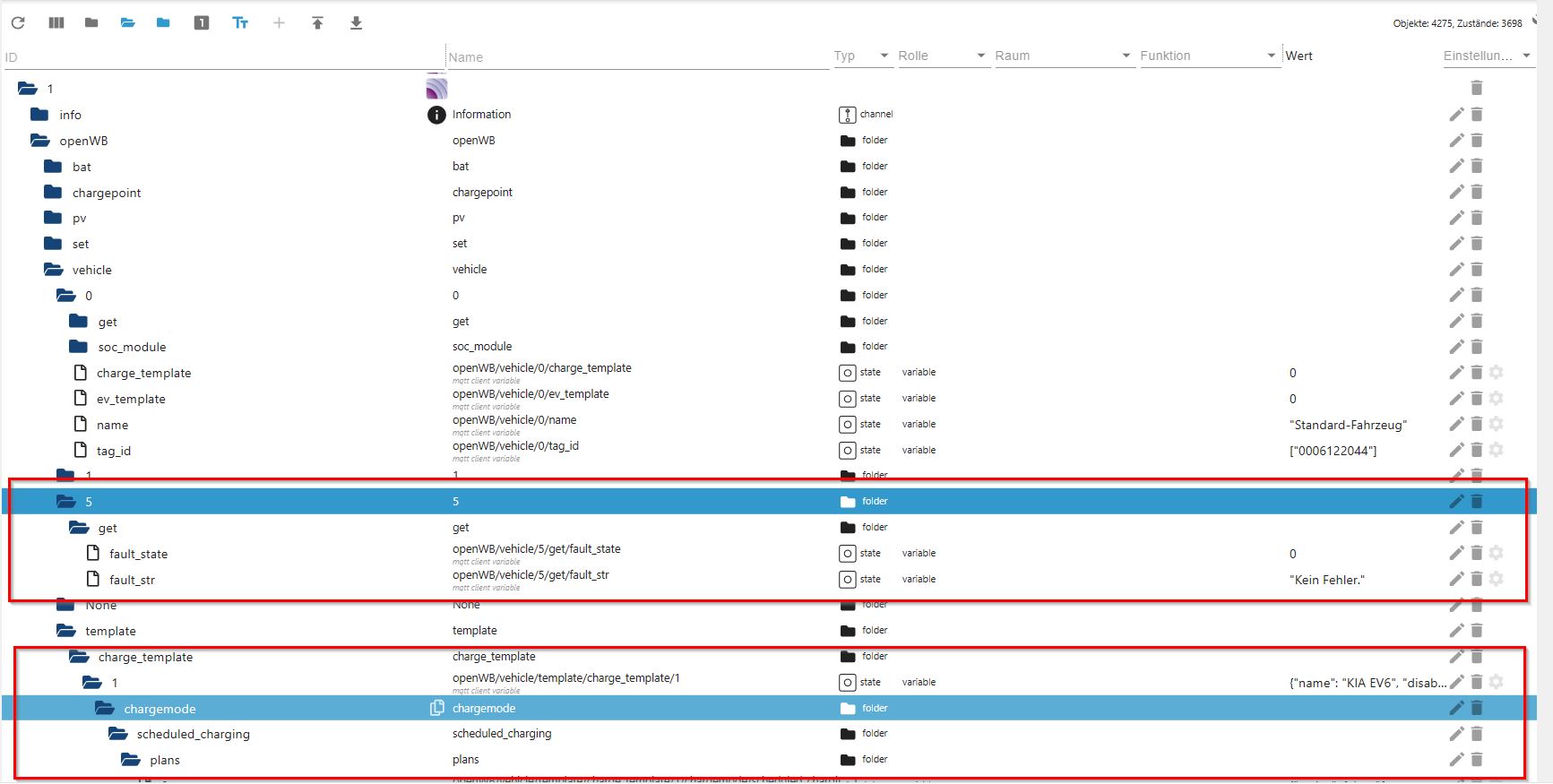Screen dimensions: 1553x784
Task: Click the download objects arrow icon
Action: (356, 22)
